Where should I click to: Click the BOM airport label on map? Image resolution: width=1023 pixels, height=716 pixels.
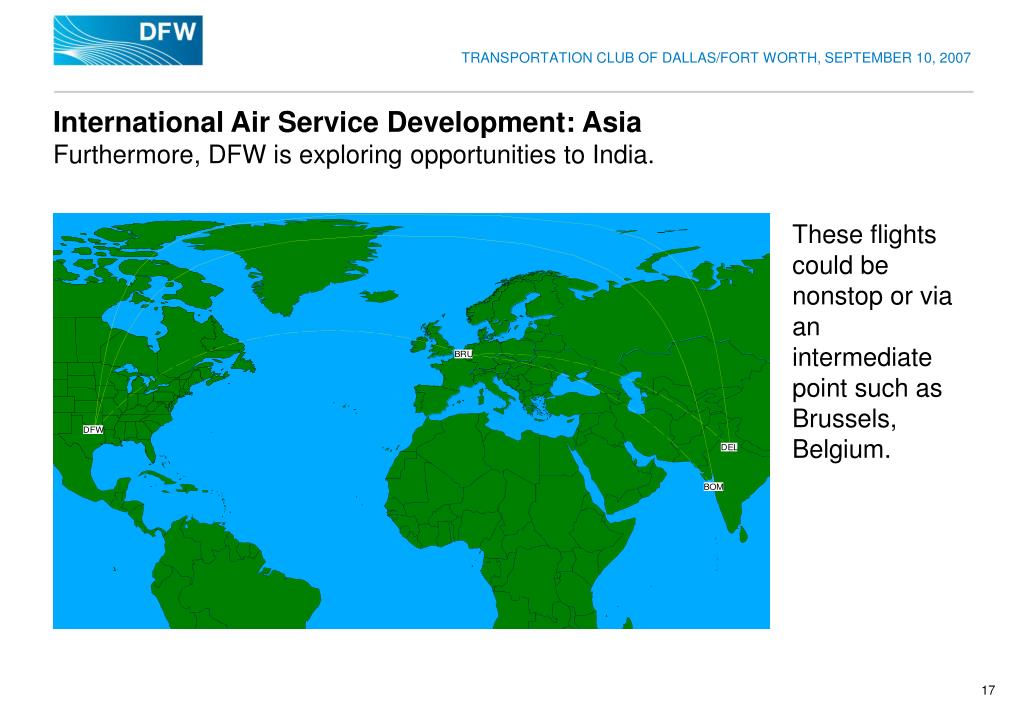click(x=713, y=487)
